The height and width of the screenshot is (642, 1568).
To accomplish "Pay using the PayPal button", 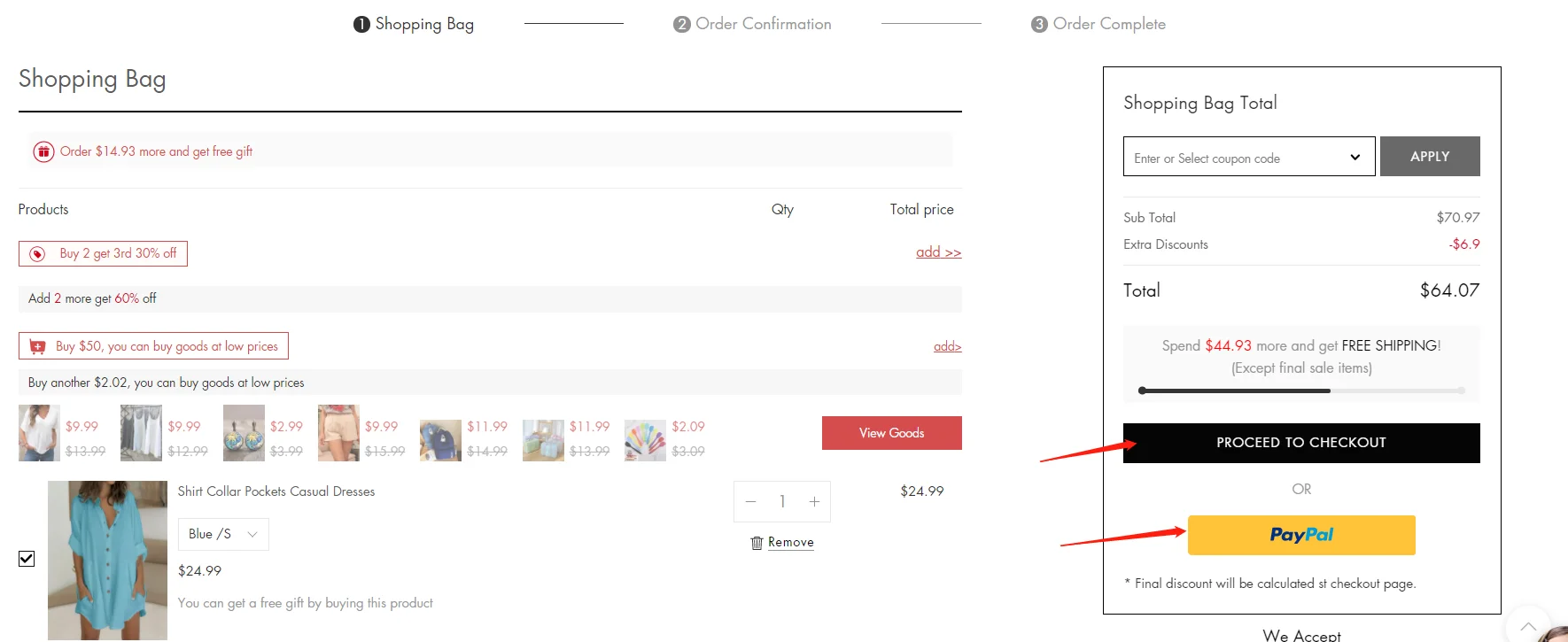I will tap(1300, 535).
